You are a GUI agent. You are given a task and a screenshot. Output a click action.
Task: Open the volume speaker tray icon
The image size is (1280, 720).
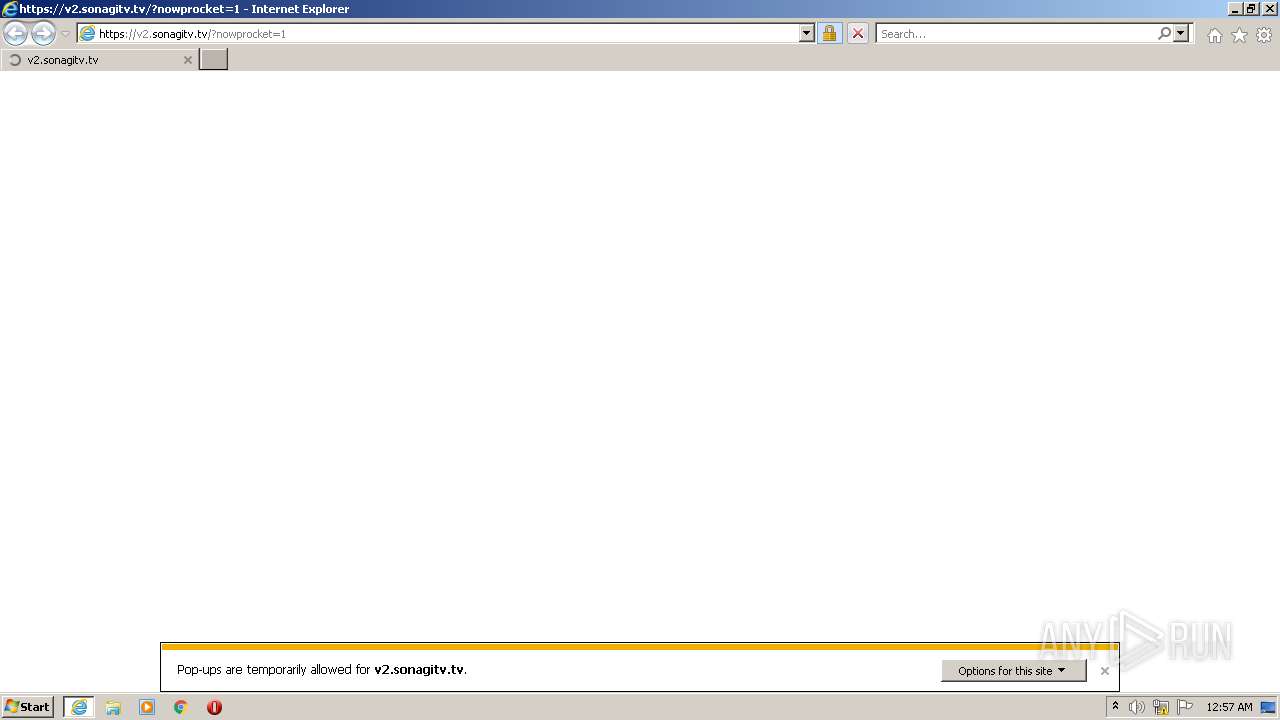(1137, 707)
